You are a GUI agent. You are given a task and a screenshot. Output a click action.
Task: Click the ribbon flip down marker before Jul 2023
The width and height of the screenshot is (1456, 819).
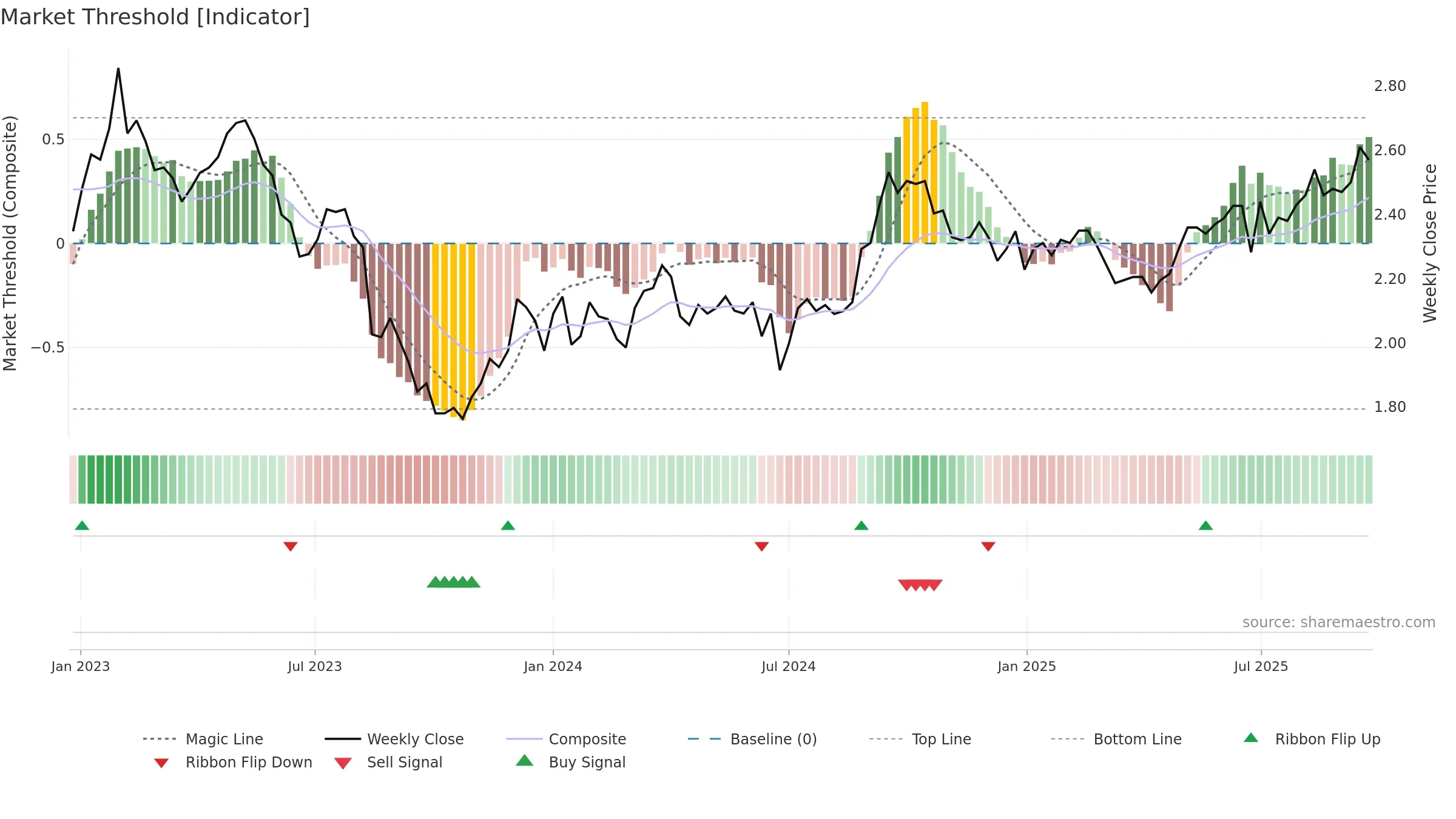(291, 547)
